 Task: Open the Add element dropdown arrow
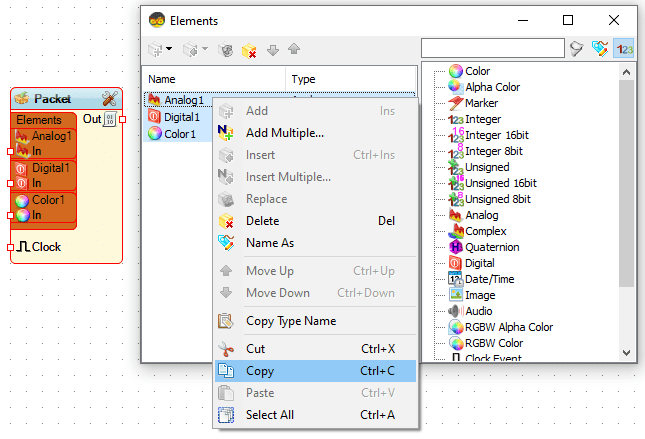(169, 49)
